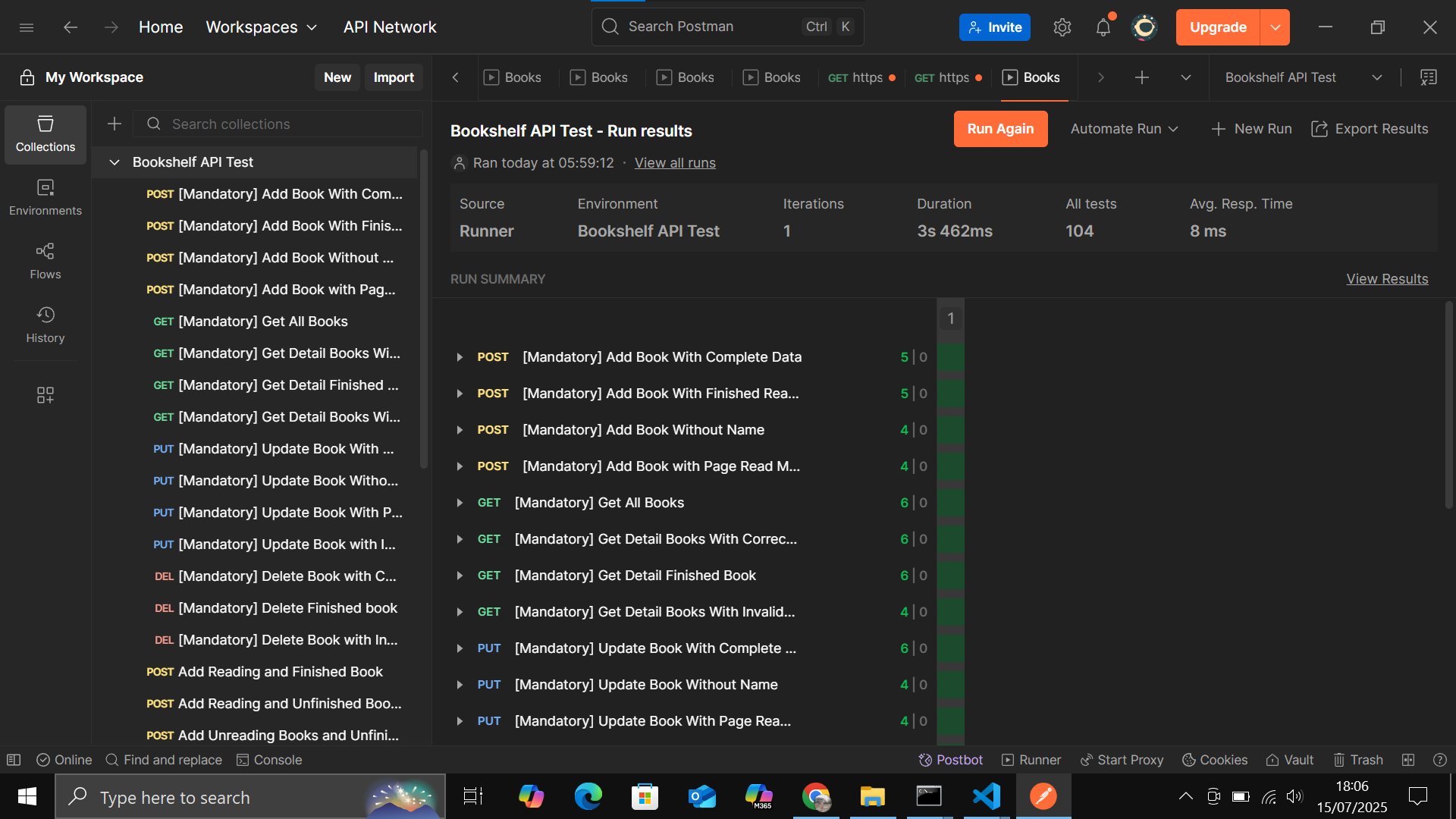
Task: Expand the Add Book With Complete Data result
Action: click(460, 357)
